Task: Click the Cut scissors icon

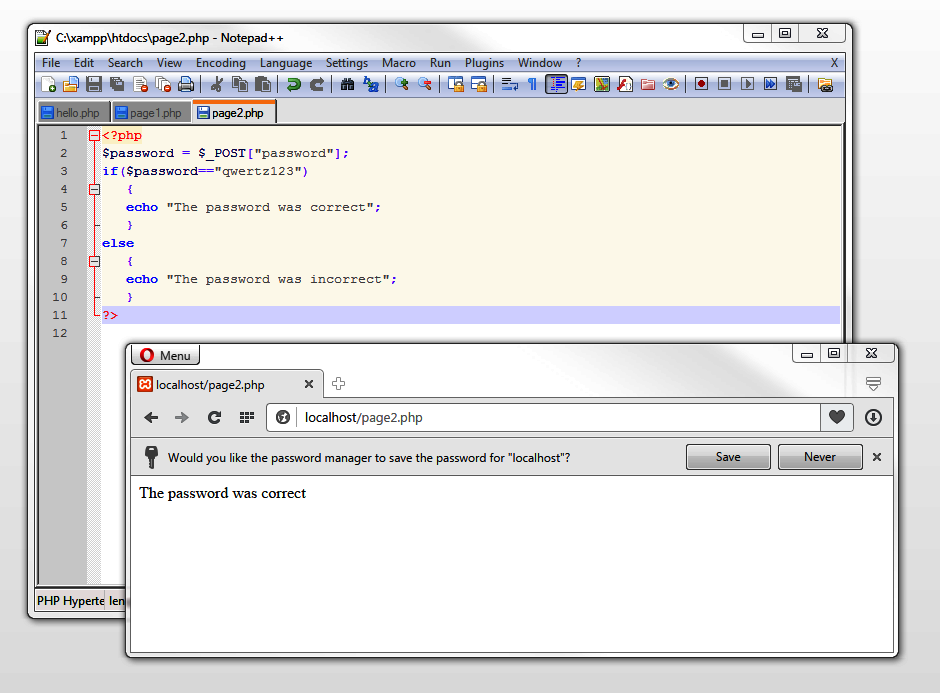Action: pyautogui.click(x=216, y=85)
